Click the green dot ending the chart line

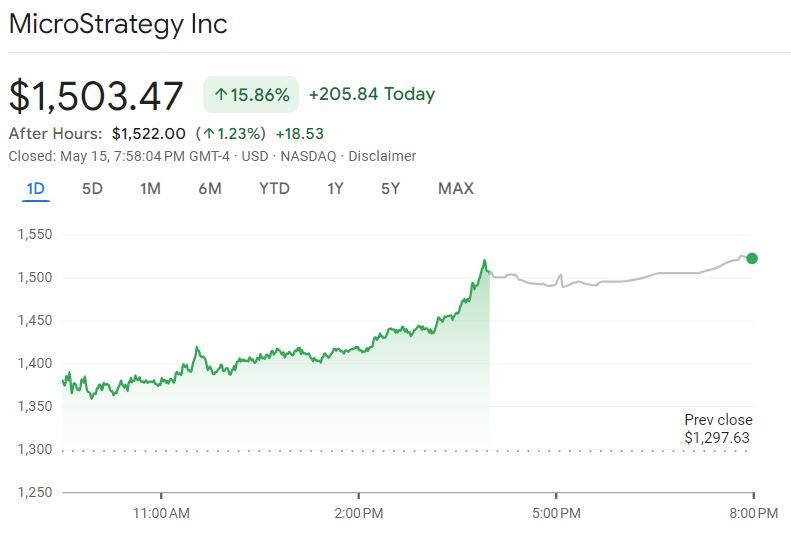(x=752, y=258)
